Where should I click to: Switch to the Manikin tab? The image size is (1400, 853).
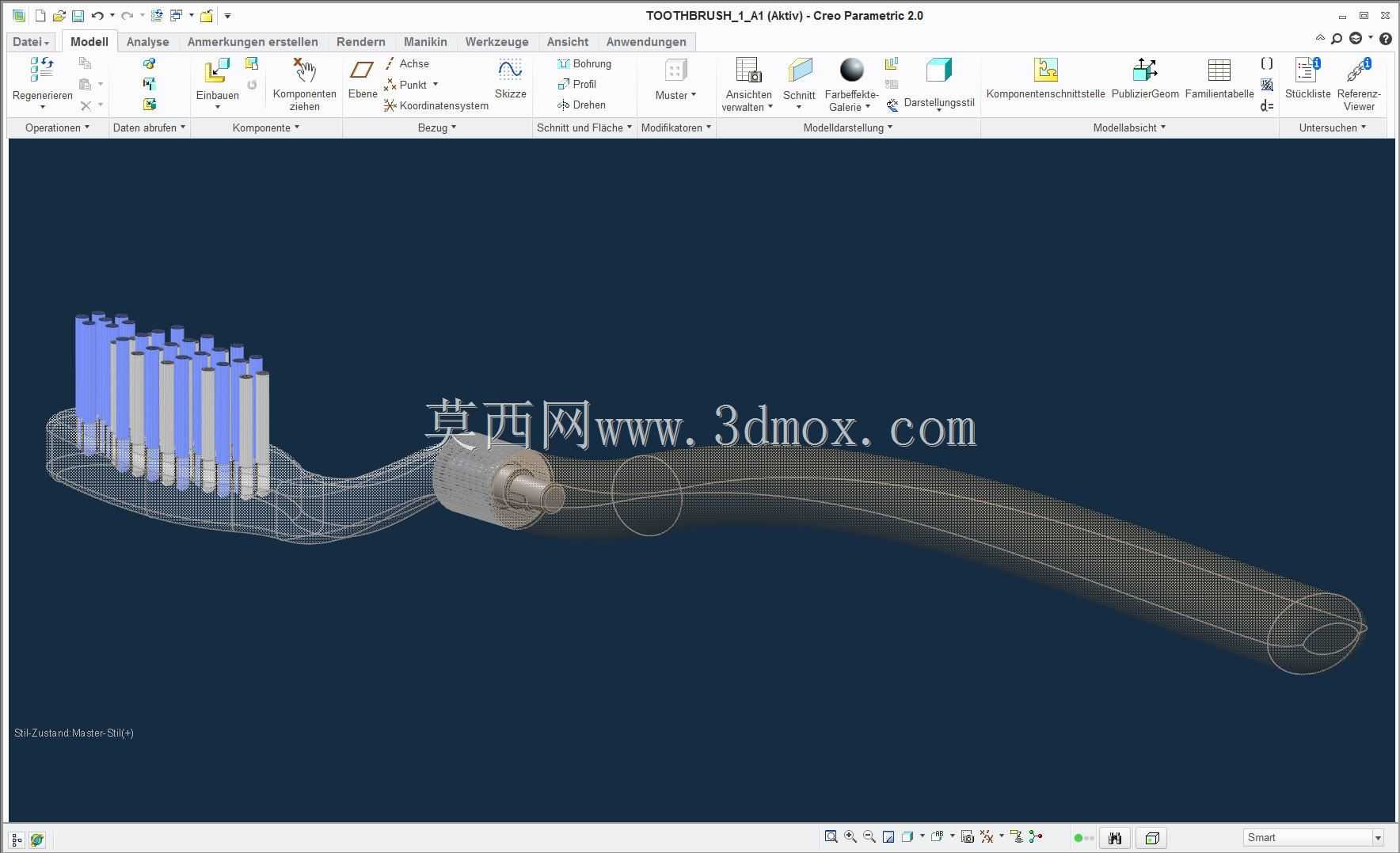coord(425,42)
